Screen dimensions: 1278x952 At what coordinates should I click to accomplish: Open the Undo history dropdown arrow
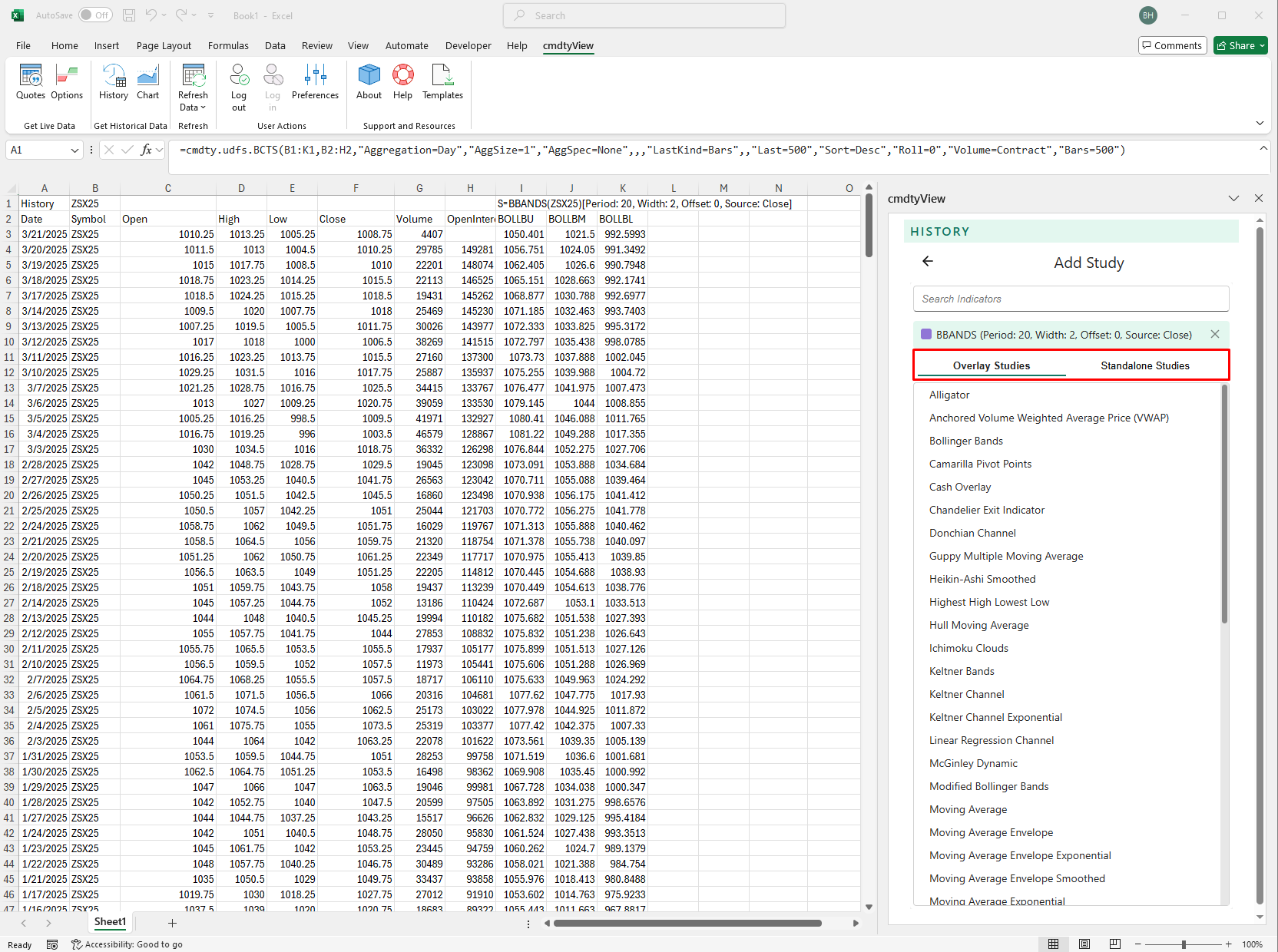click(x=164, y=15)
